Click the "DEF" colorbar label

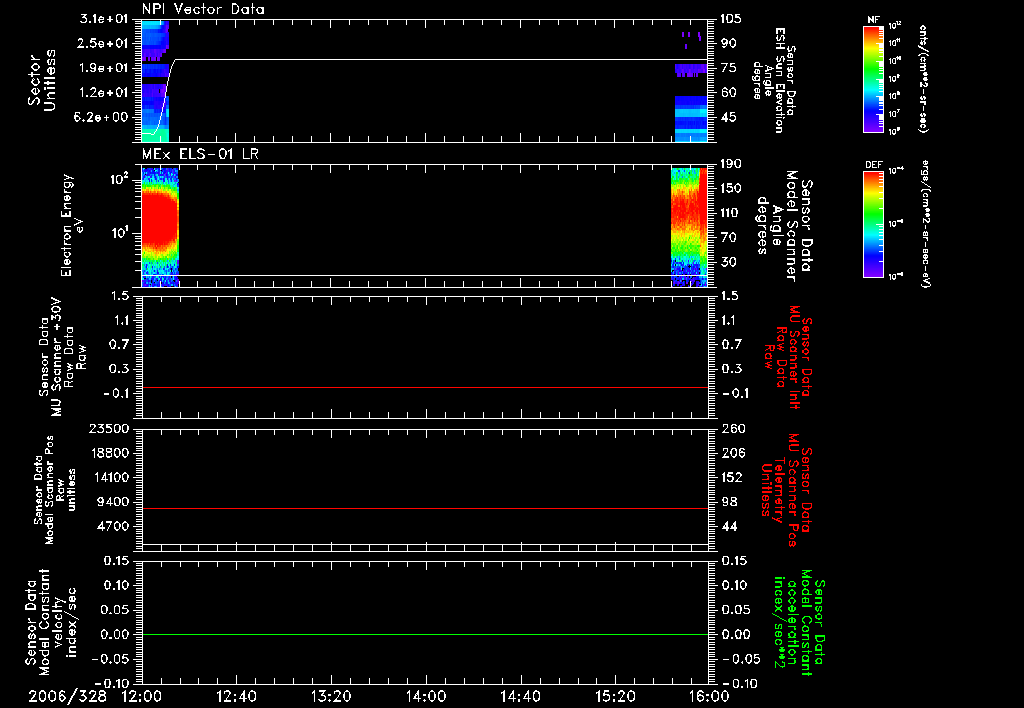(874, 165)
